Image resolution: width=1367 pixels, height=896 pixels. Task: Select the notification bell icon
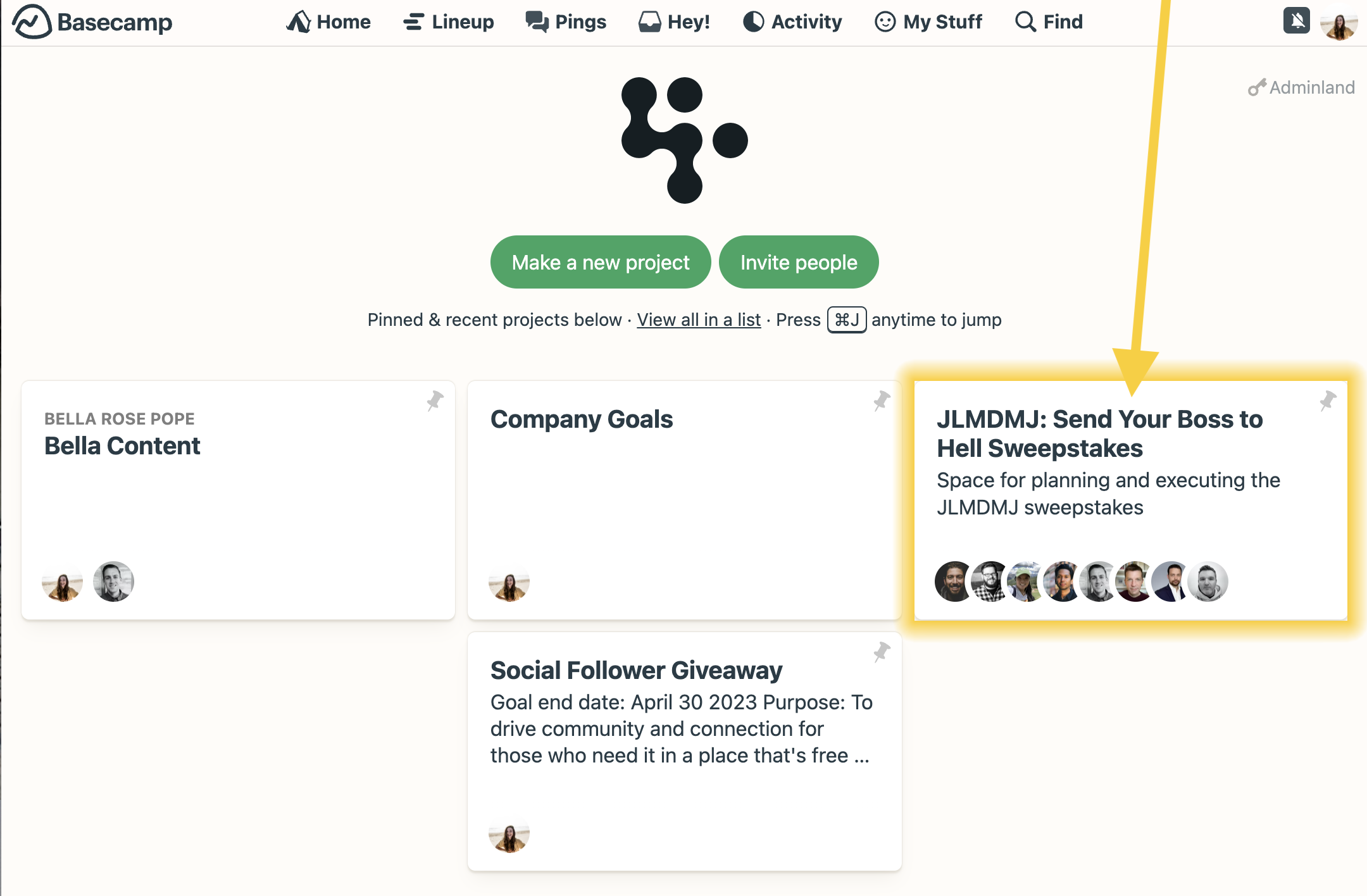point(1297,21)
